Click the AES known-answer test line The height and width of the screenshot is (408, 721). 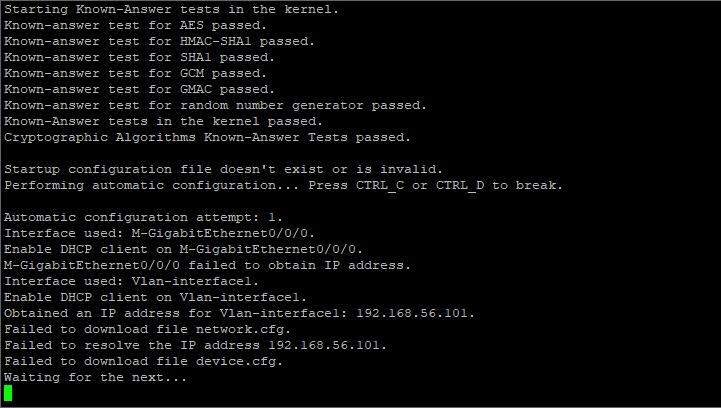point(135,25)
